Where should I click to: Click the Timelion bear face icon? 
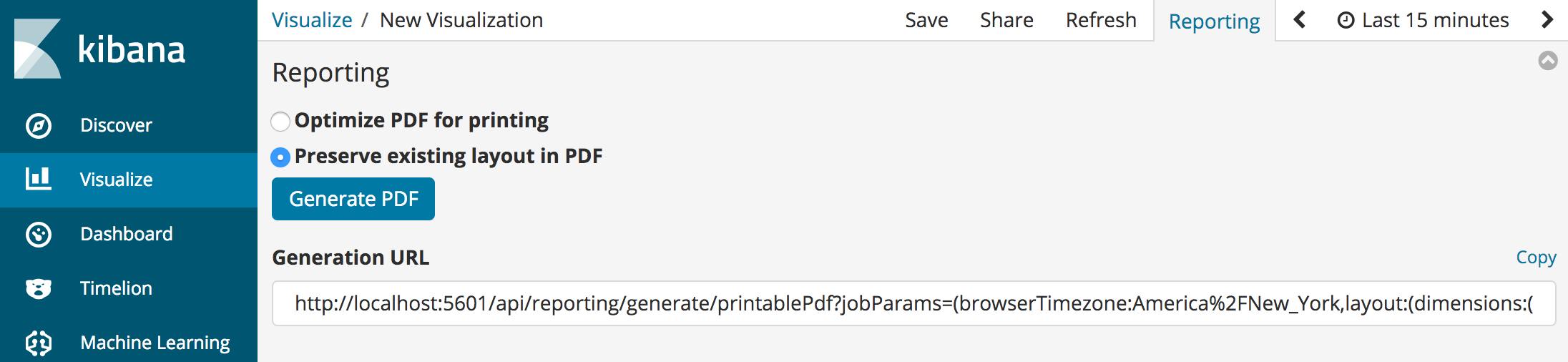[39, 288]
